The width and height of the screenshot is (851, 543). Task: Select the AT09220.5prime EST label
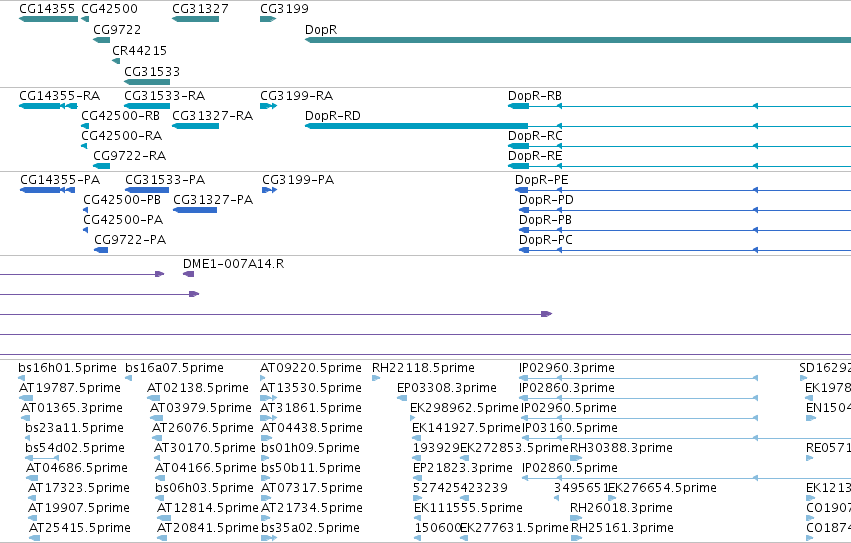coord(311,368)
